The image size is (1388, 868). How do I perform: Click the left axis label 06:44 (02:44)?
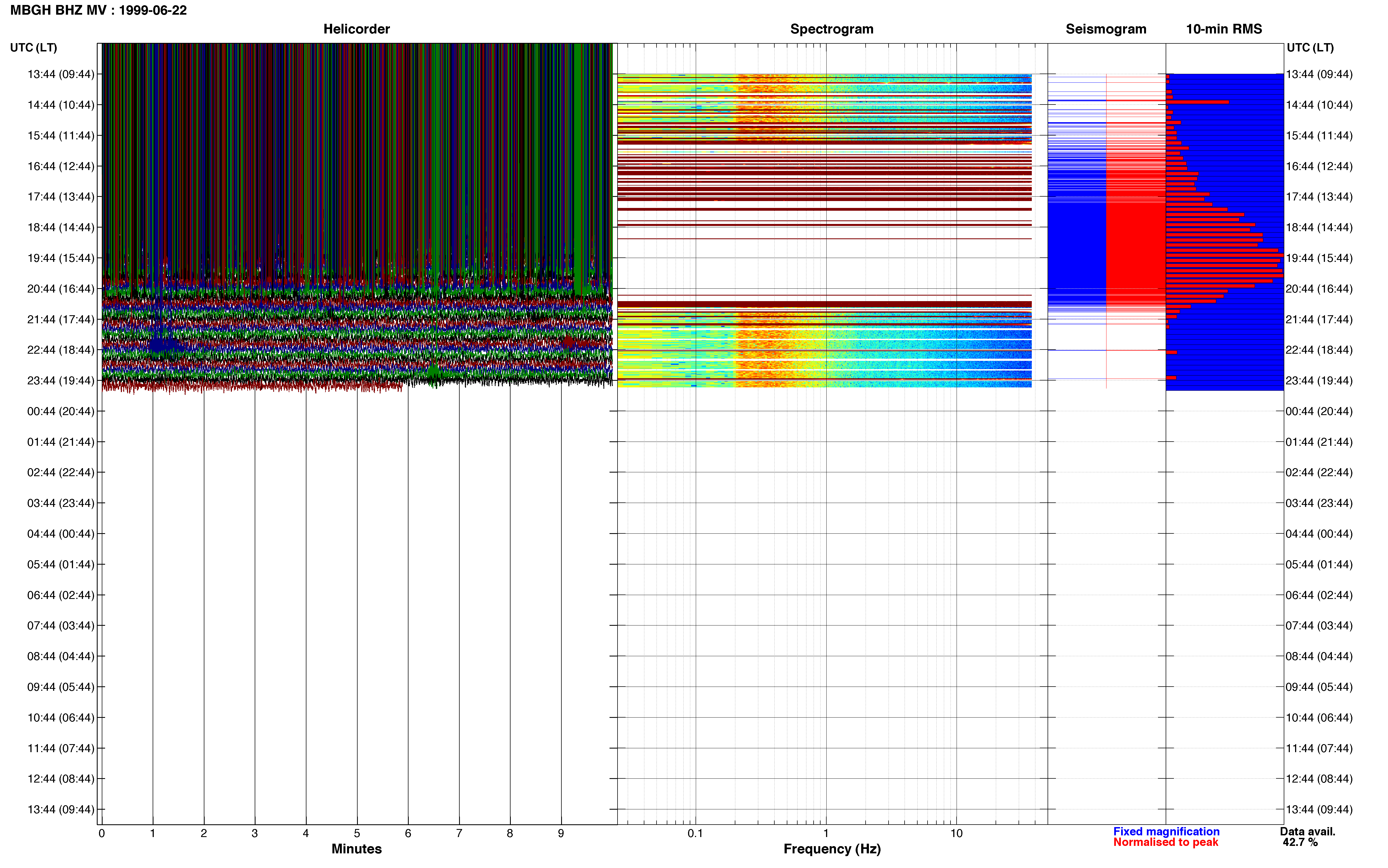[x=61, y=595]
